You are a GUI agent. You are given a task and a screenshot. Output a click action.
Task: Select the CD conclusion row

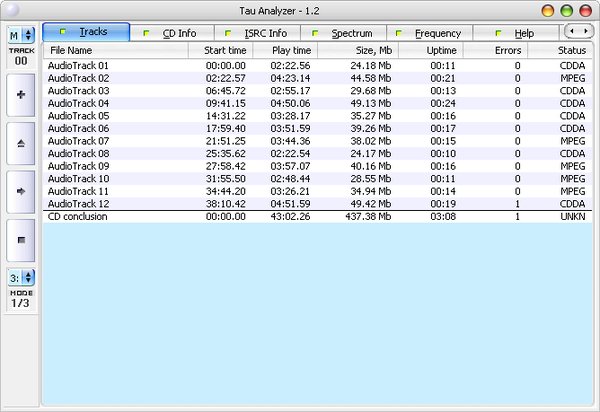(318, 217)
